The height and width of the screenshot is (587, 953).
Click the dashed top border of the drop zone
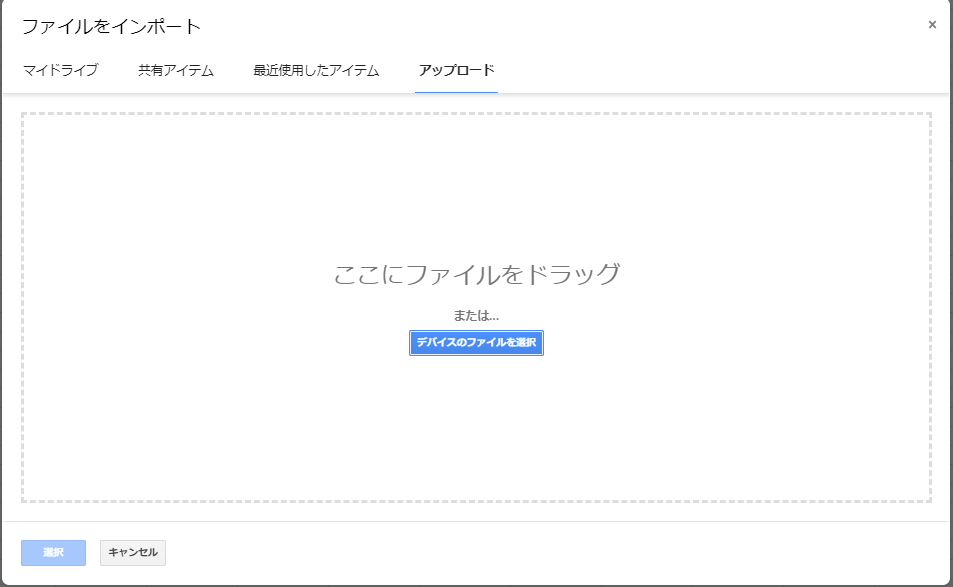(x=476, y=113)
